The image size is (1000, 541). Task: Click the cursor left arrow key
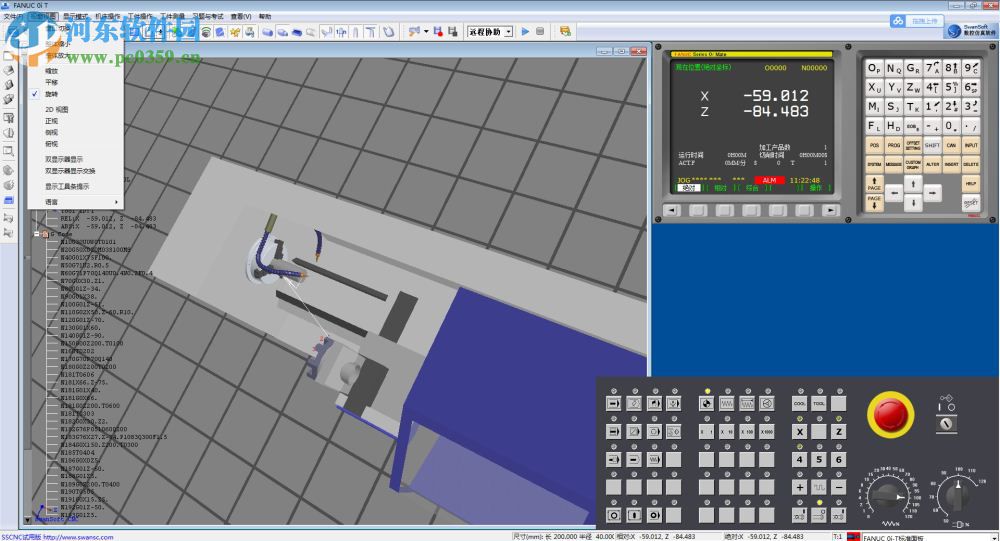click(x=894, y=192)
